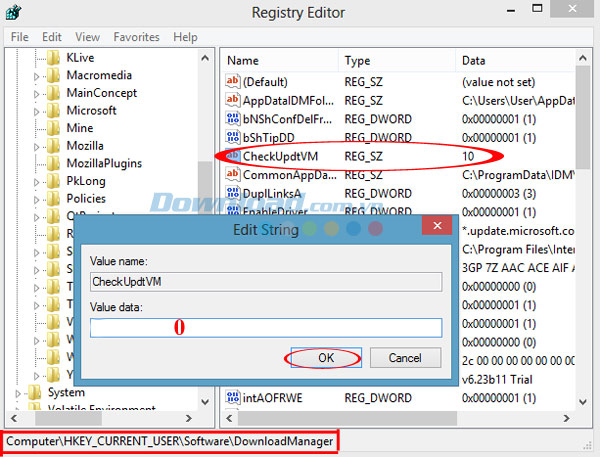Click tree pane scroll up arrow
This screenshot has width=600, height=457.
(205, 58)
